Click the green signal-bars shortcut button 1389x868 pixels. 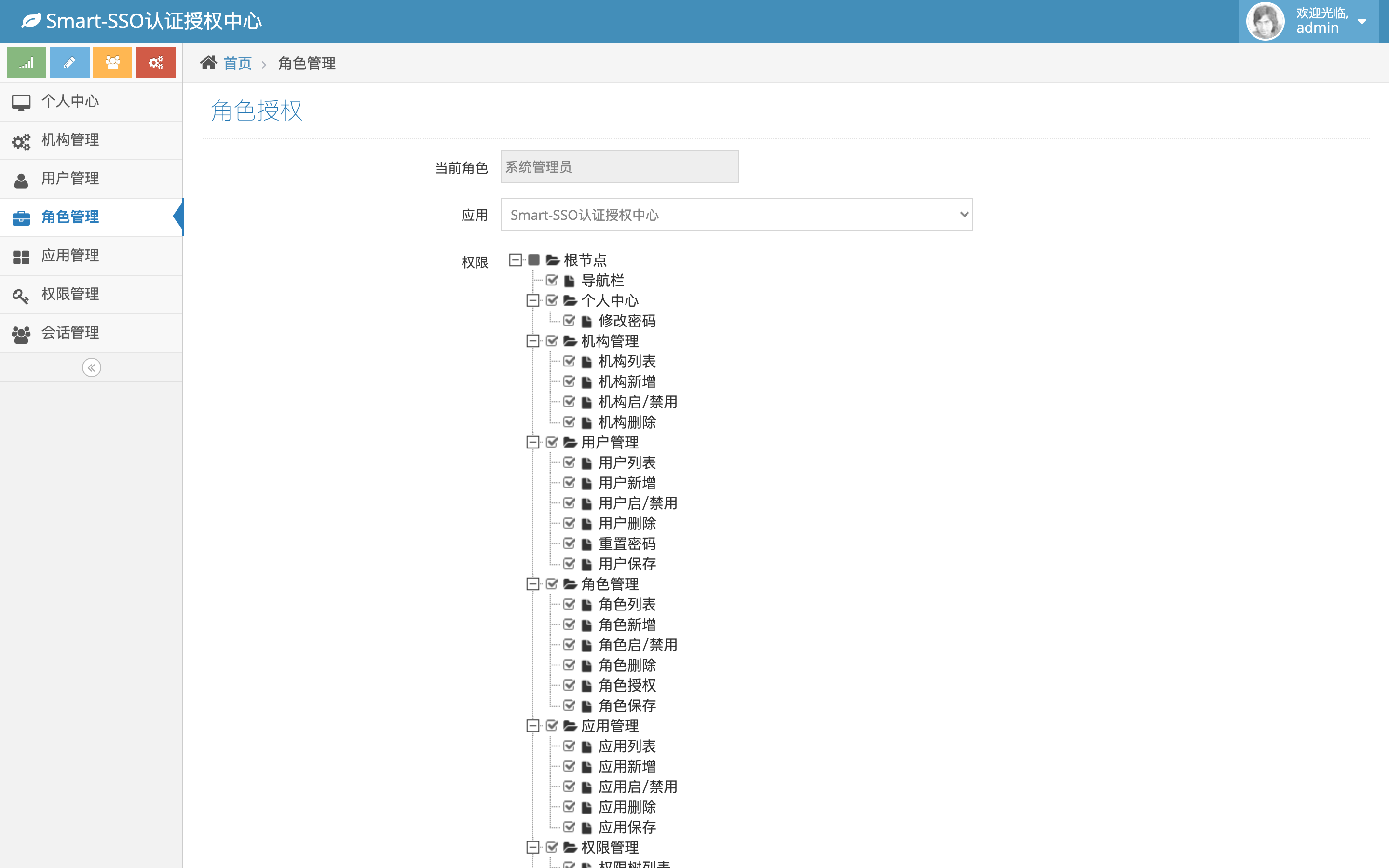click(x=27, y=63)
